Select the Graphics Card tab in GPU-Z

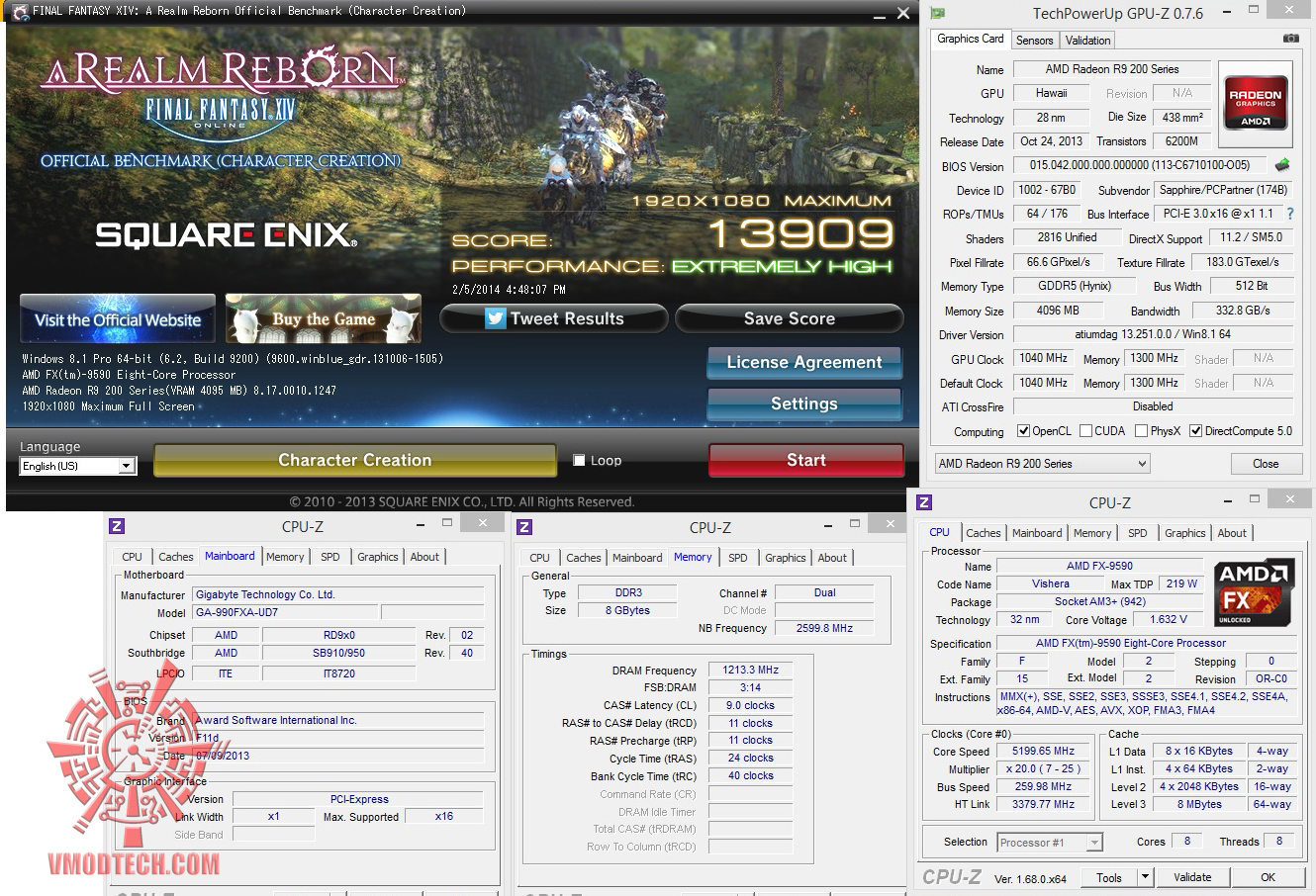(970, 39)
